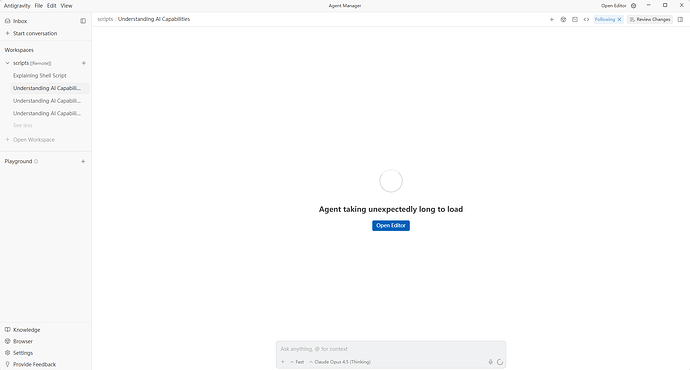Open a new workspace
Screen dimensions: 690x370
30,140
